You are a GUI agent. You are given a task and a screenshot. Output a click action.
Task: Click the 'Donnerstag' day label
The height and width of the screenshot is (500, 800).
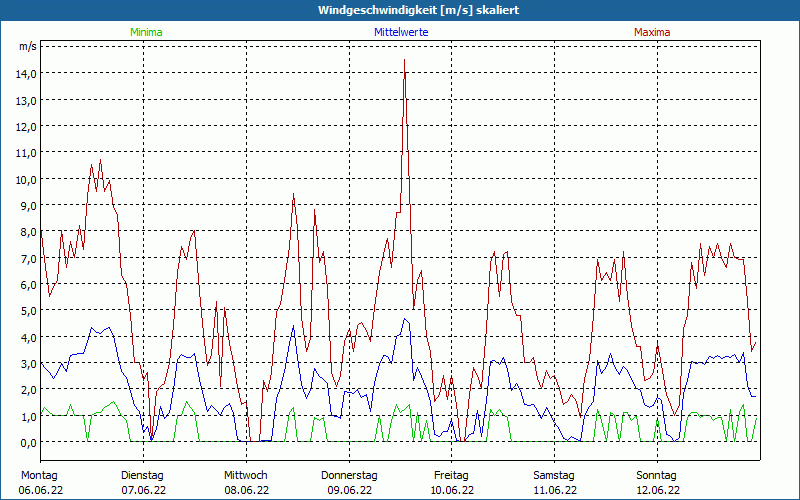(349, 476)
